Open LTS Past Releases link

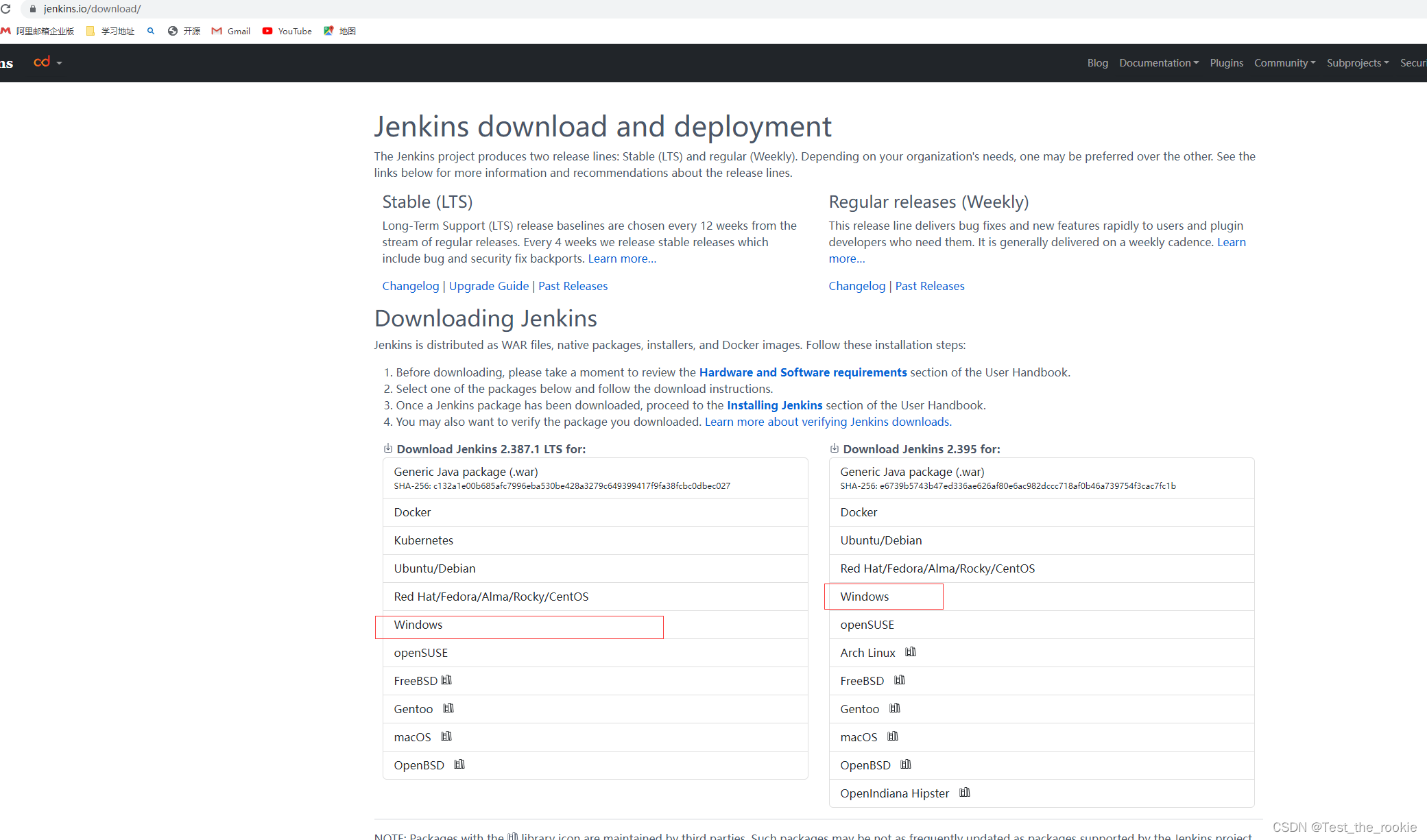pyautogui.click(x=573, y=286)
